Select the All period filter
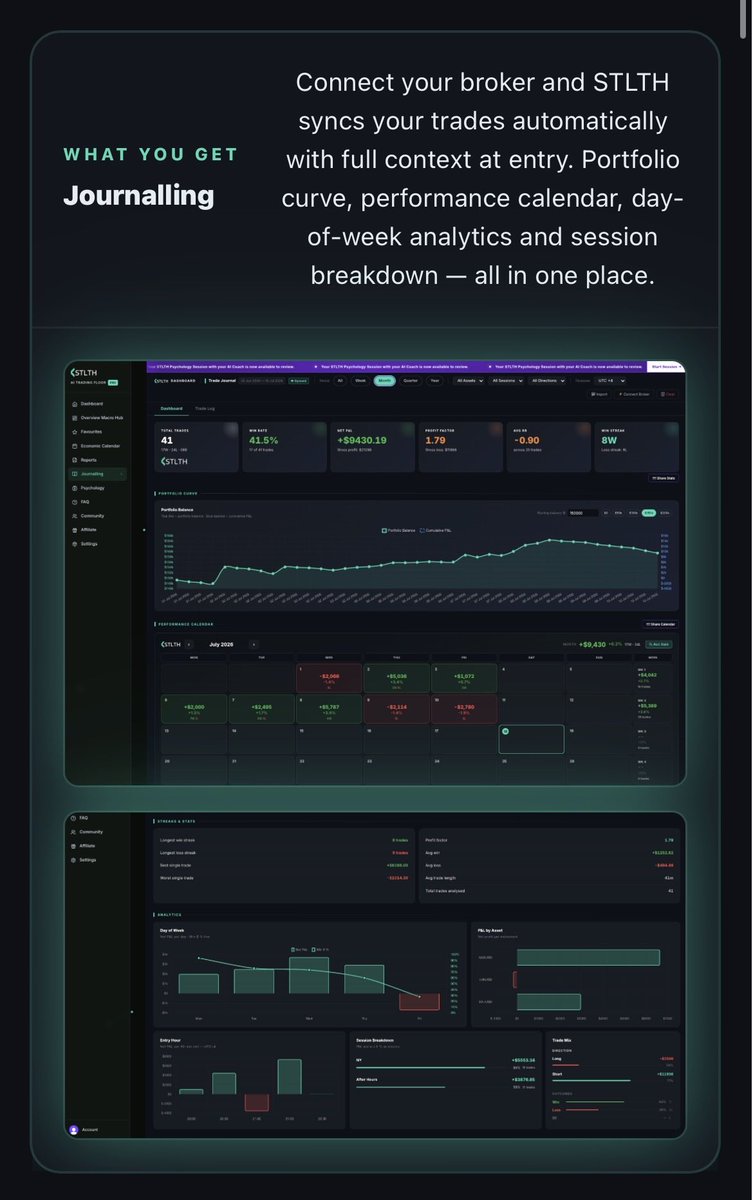This screenshot has width=753, height=1200. 340,380
